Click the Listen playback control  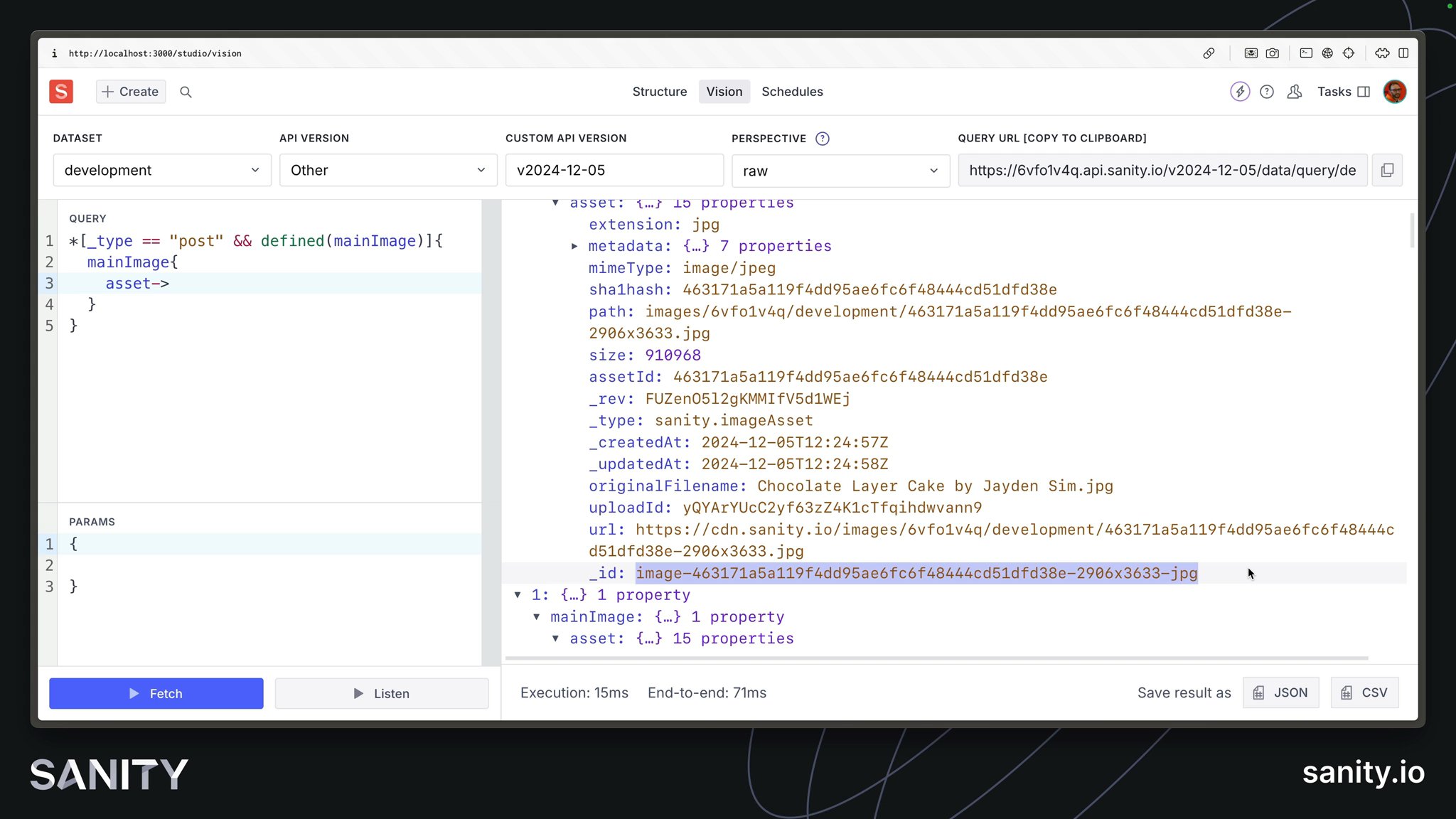[x=380, y=692]
